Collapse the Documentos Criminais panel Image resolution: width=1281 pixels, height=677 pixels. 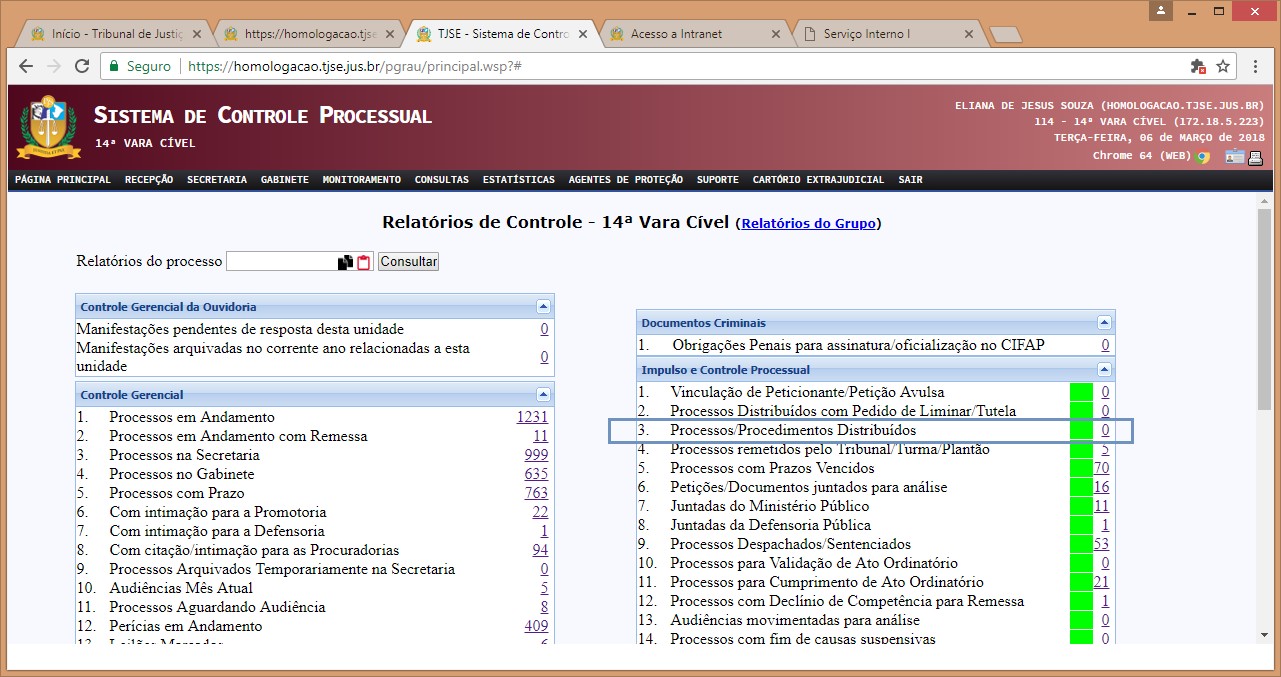coord(1104,323)
